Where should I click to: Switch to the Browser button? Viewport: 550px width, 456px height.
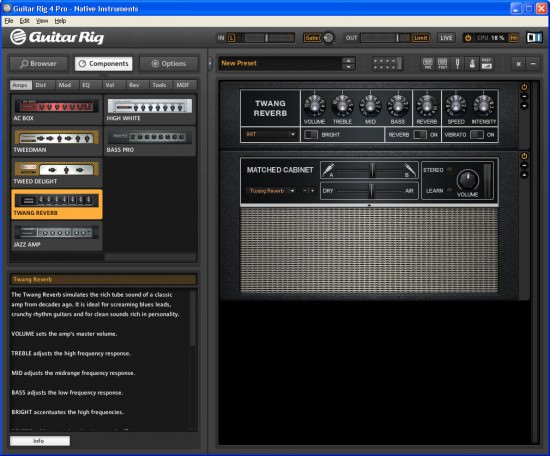38,64
